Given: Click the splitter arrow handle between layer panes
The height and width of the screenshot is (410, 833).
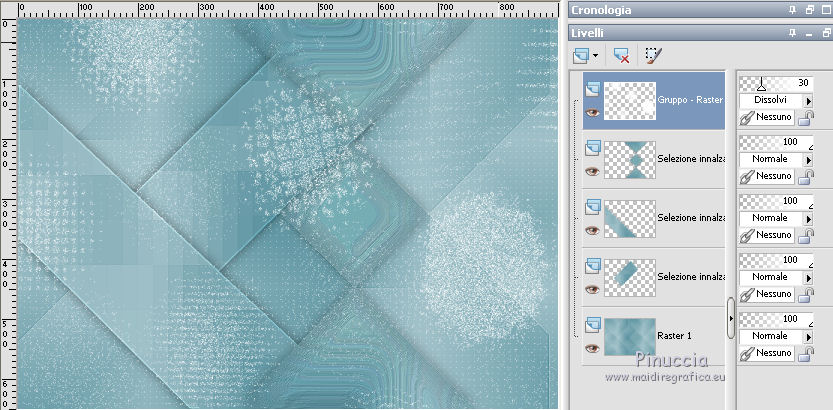Looking at the screenshot, I should click(x=731, y=318).
